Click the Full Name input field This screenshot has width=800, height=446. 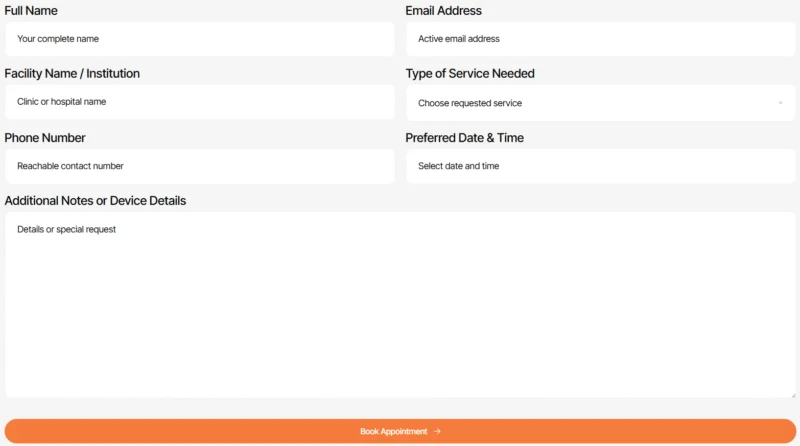coord(199,39)
